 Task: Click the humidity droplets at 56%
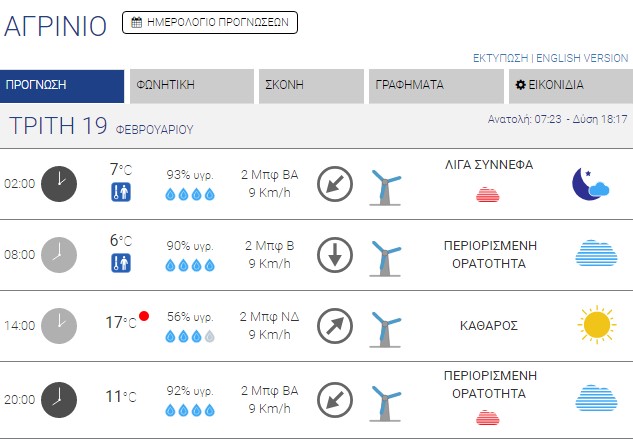pyautogui.click(x=190, y=337)
